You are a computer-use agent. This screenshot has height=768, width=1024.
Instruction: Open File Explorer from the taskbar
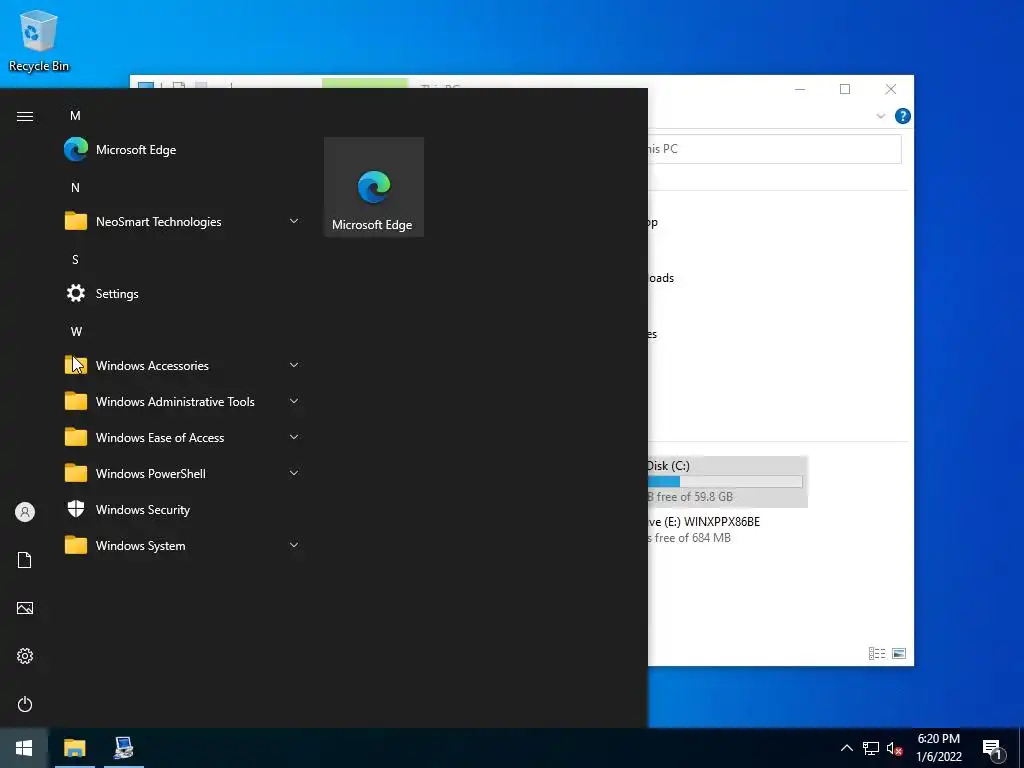coord(74,748)
